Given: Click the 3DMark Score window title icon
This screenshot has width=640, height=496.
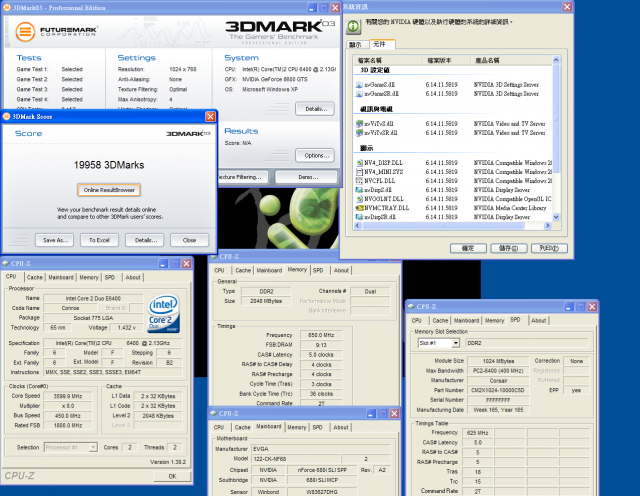Looking at the screenshot, I should (x=7, y=117).
